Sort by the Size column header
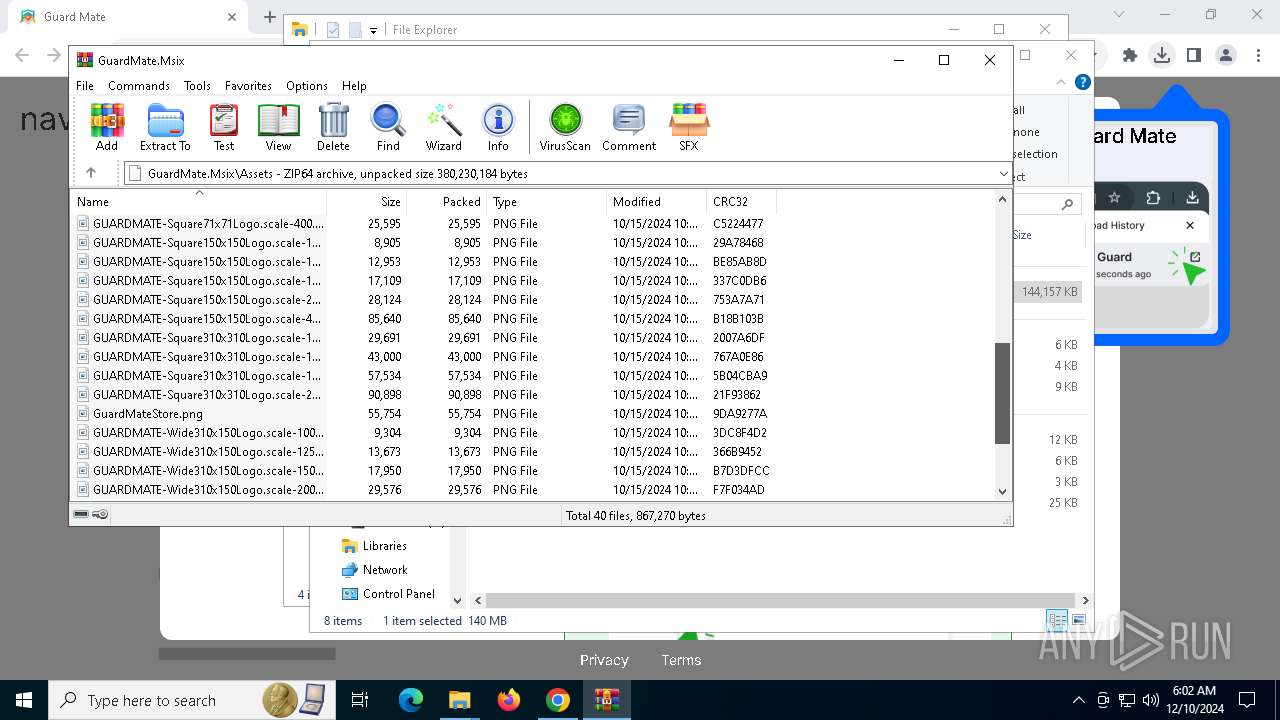The image size is (1280, 720). (366, 202)
